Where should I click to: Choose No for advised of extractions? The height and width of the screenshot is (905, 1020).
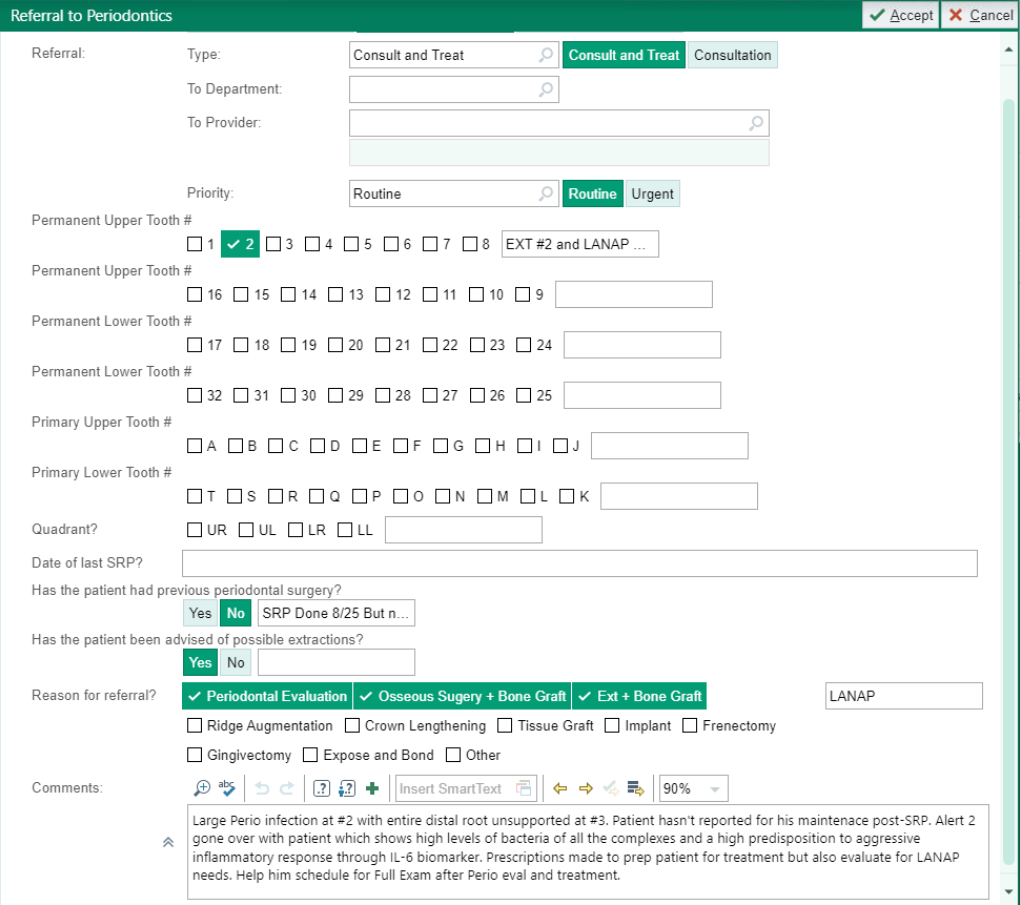coord(235,662)
